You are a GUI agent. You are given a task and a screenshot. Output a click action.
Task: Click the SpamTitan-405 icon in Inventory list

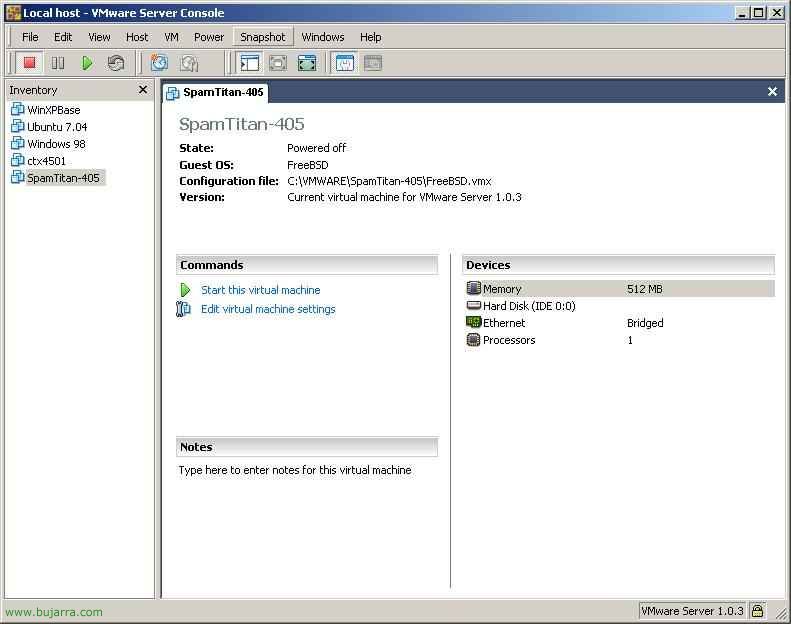click(18, 177)
